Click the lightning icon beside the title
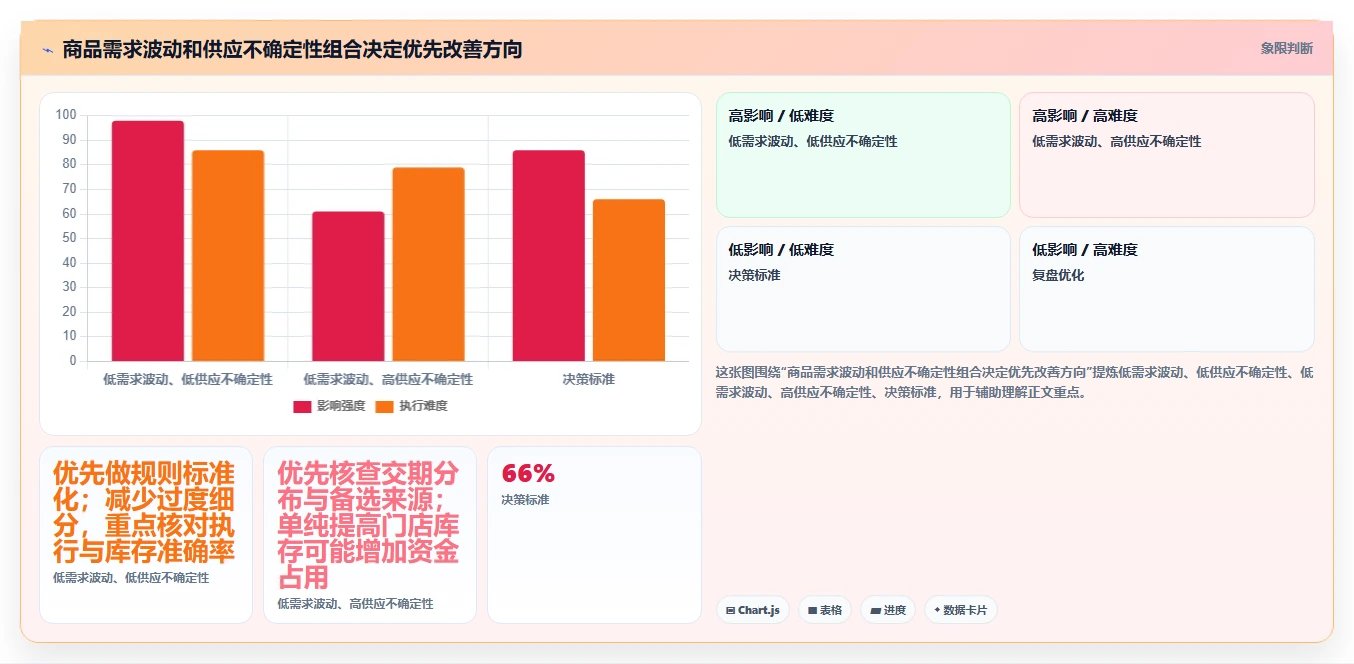Screen dimensions: 1354x664 point(47,50)
